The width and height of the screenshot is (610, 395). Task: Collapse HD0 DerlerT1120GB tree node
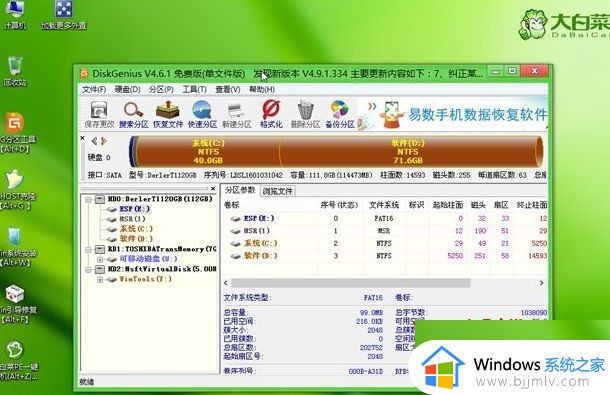point(88,199)
